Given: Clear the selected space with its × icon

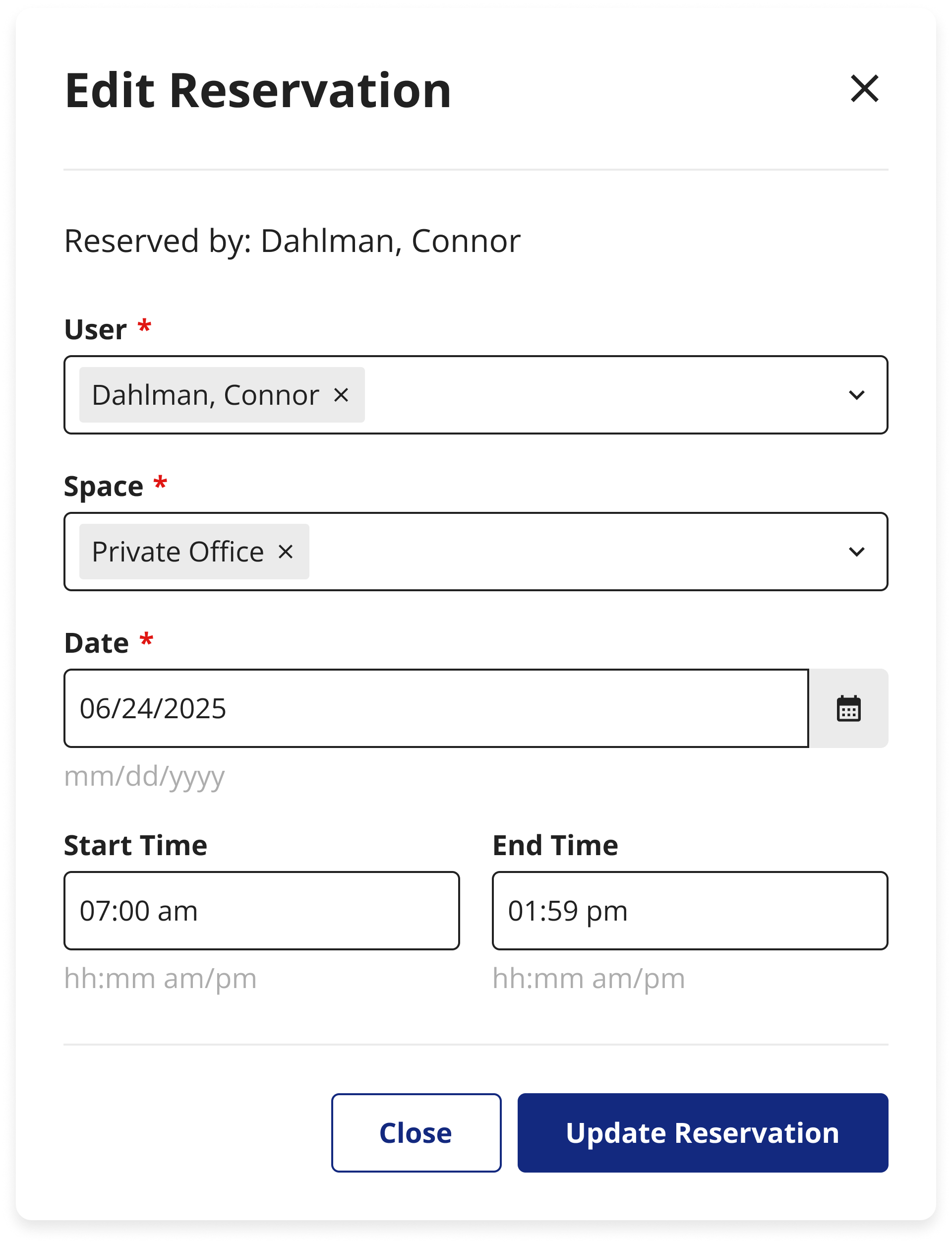Looking at the screenshot, I should coord(287,551).
